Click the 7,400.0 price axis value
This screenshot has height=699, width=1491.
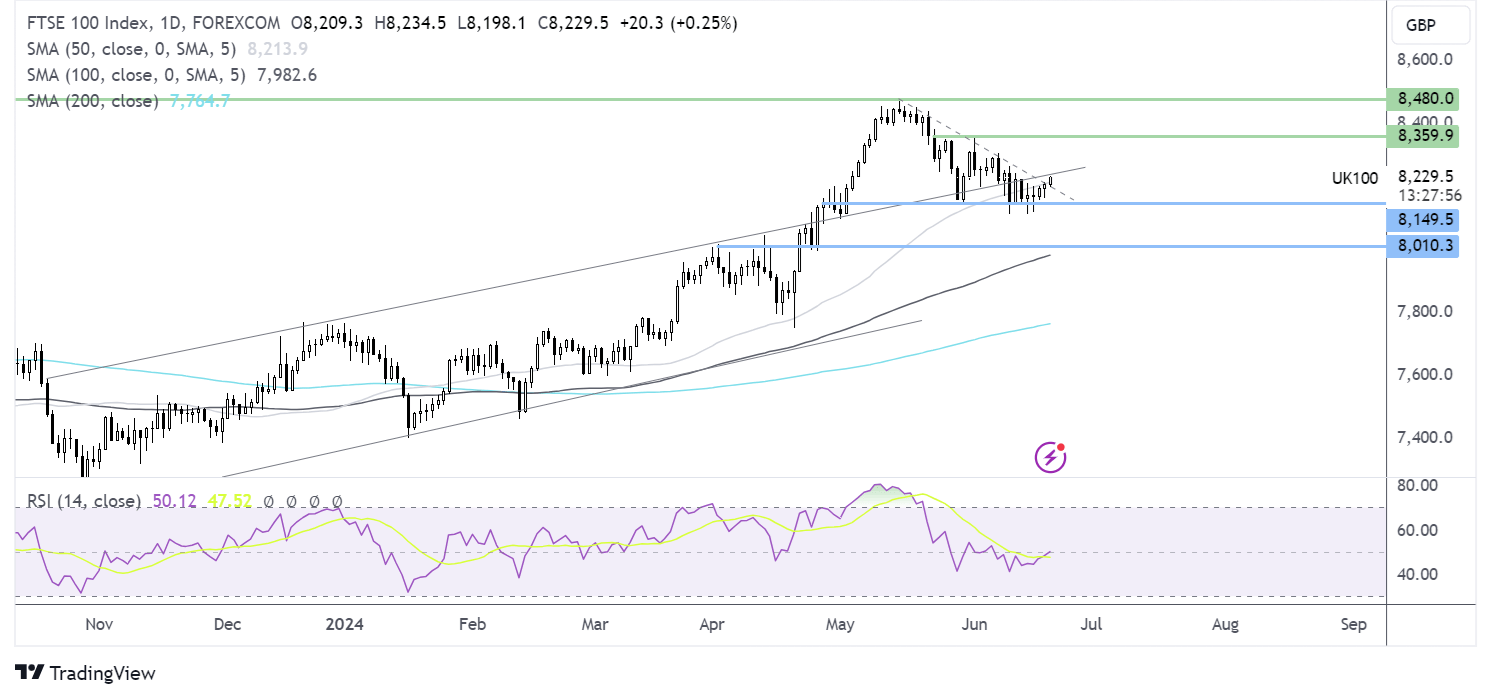pyautogui.click(x=1425, y=437)
